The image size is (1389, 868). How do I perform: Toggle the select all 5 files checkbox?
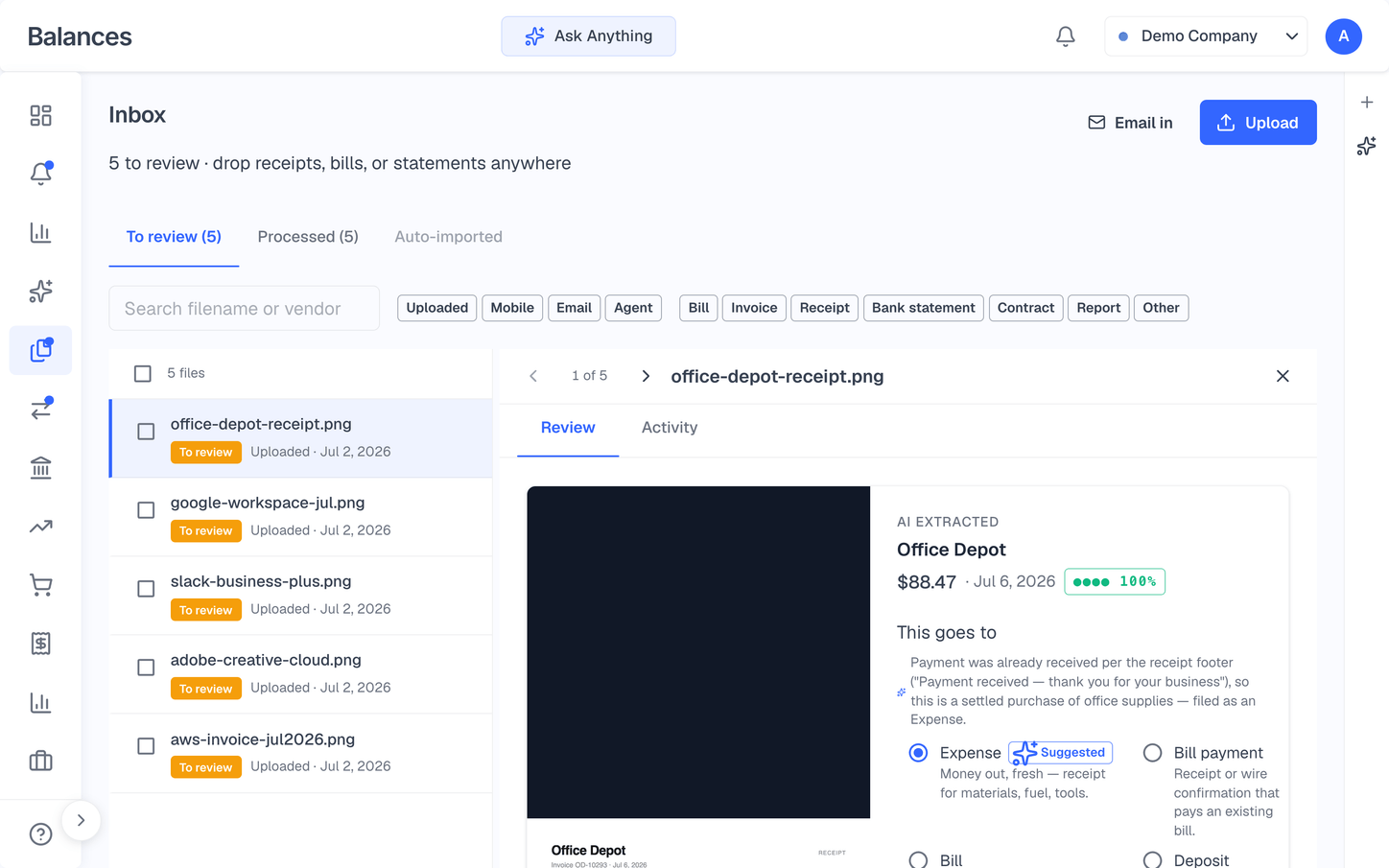[143, 373]
